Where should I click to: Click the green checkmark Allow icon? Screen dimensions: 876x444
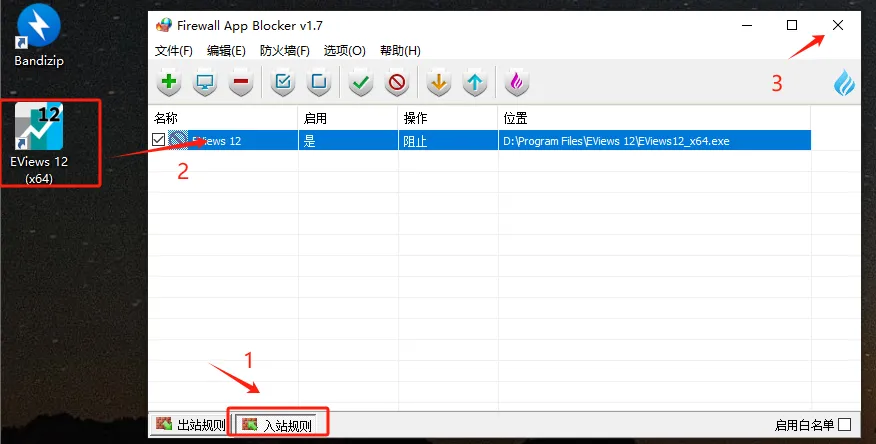click(361, 82)
